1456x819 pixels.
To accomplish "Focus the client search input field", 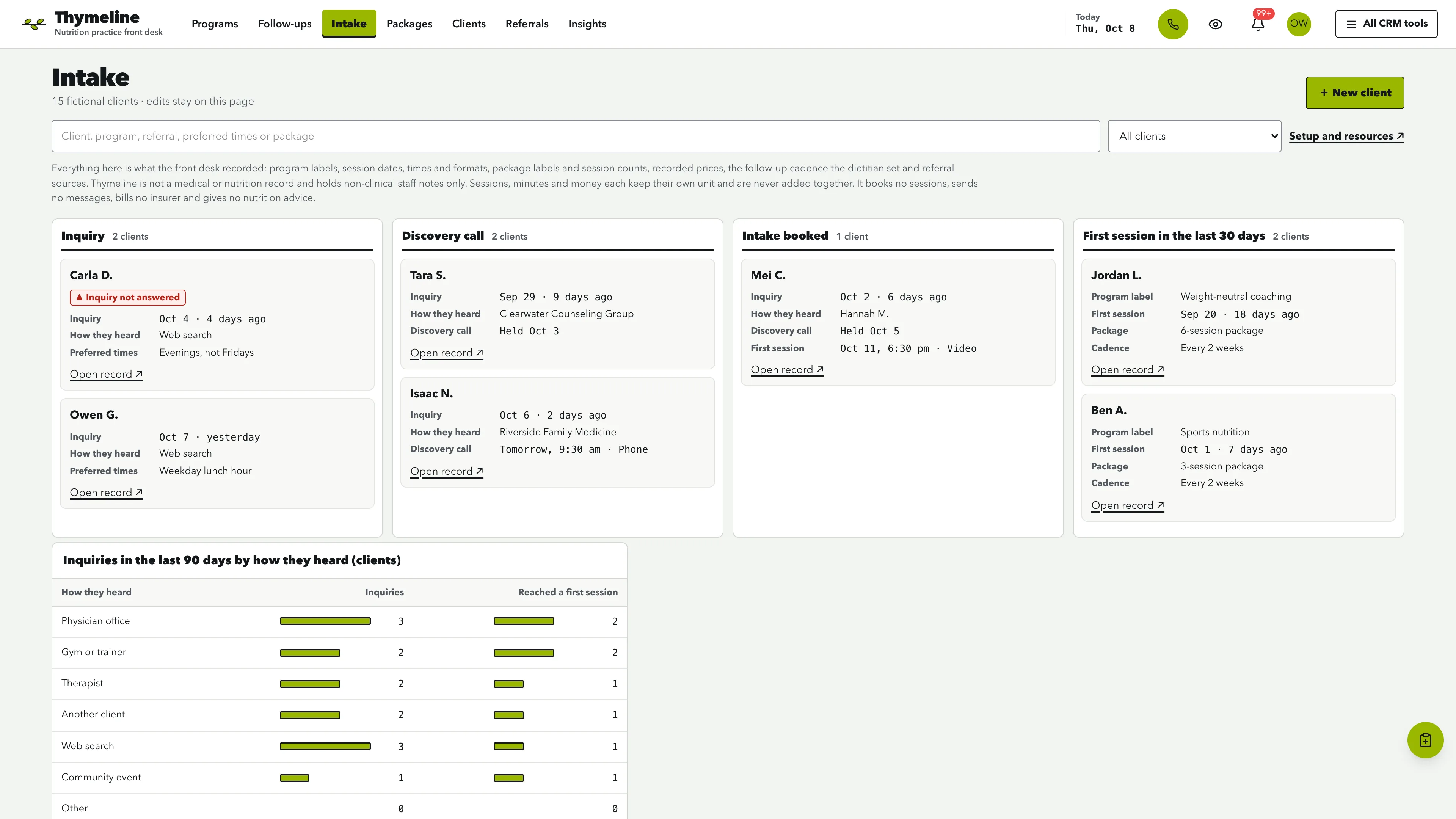I will pyautogui.click(x=576, y=136).
